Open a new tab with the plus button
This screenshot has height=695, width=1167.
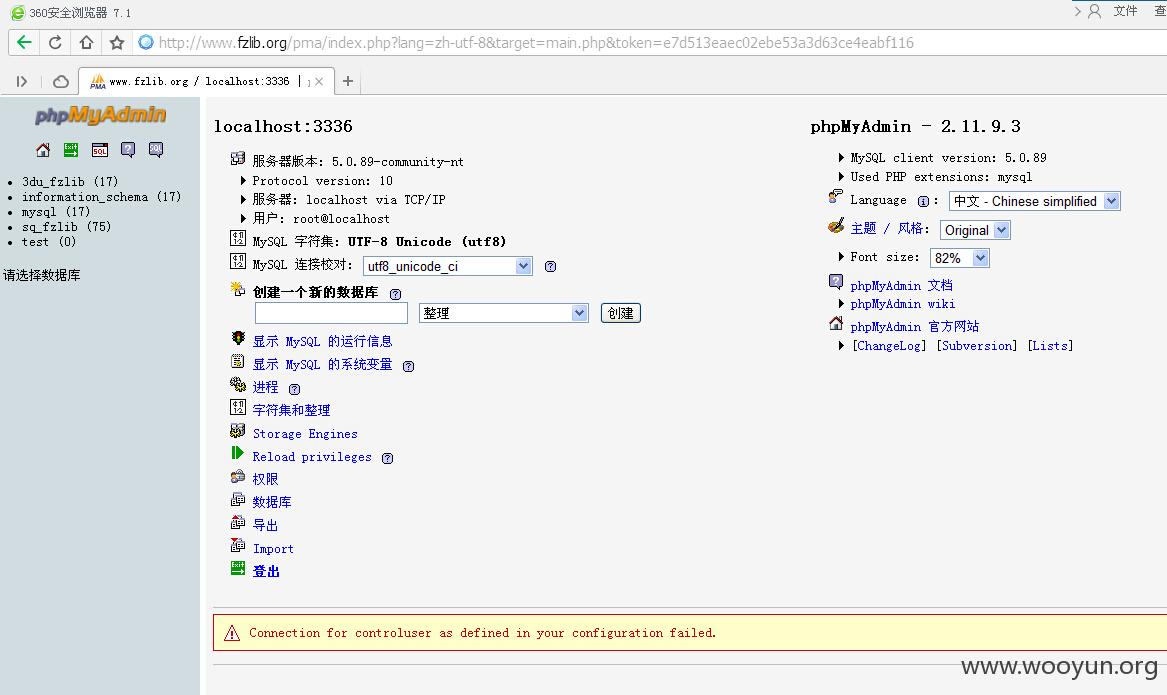pos(348,81)
